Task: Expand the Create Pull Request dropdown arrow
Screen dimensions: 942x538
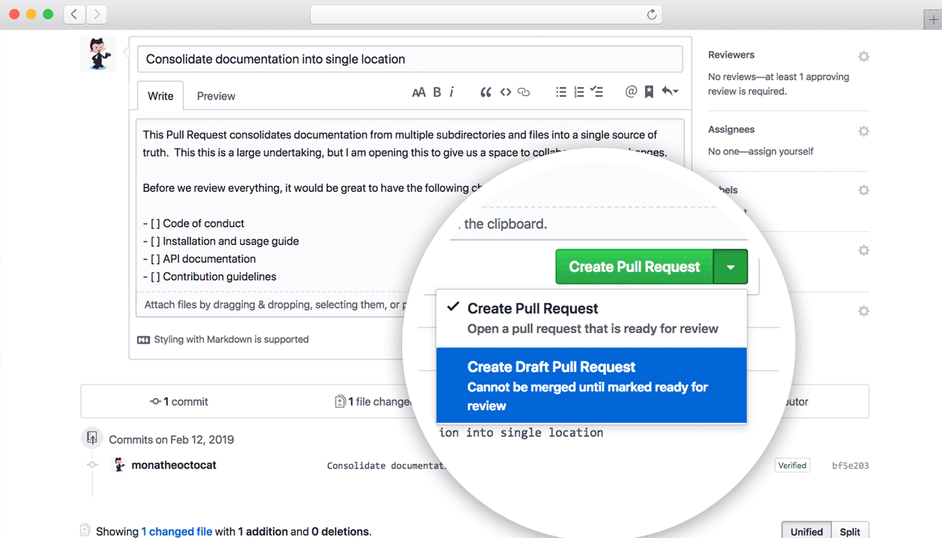Action: [731, 267]
